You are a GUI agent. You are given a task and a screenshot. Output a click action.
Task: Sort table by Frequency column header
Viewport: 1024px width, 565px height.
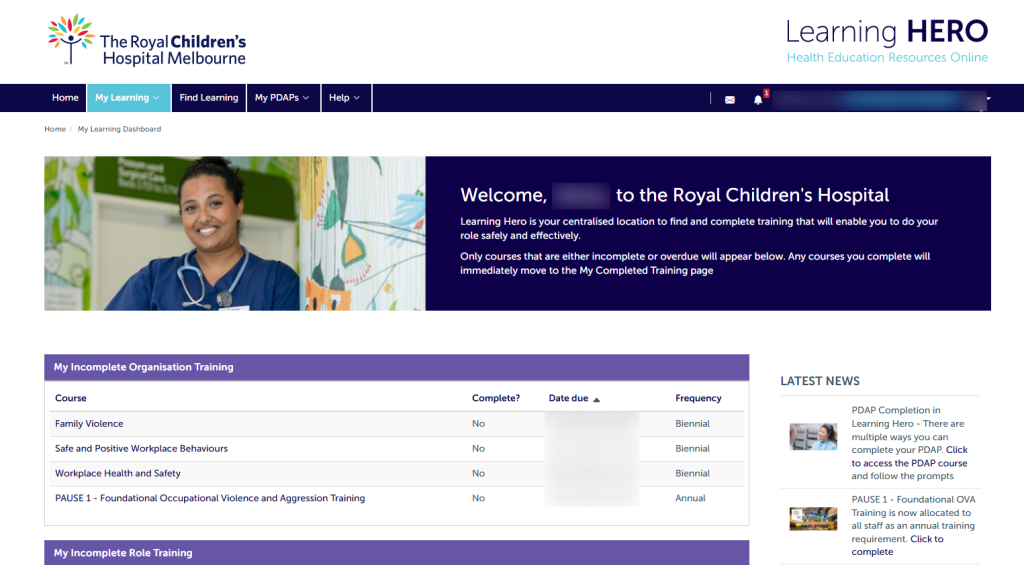click(698, 398)
